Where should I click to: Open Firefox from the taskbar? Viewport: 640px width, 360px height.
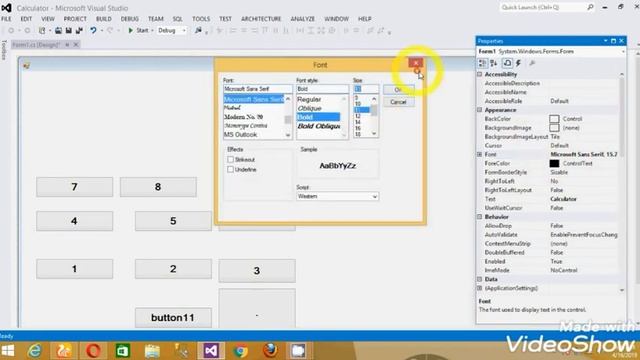[270, 350]
